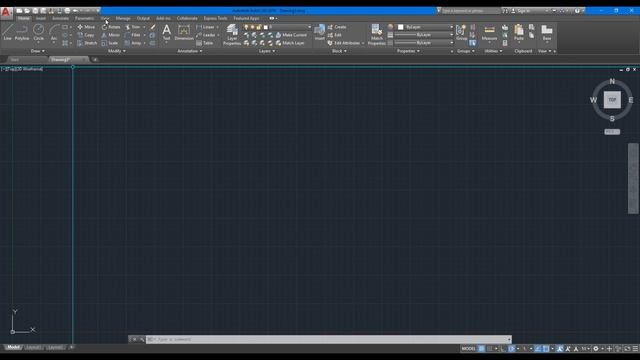Activate the Array command
This screenshot has height=360, width=640.
(x=133, y=43)
